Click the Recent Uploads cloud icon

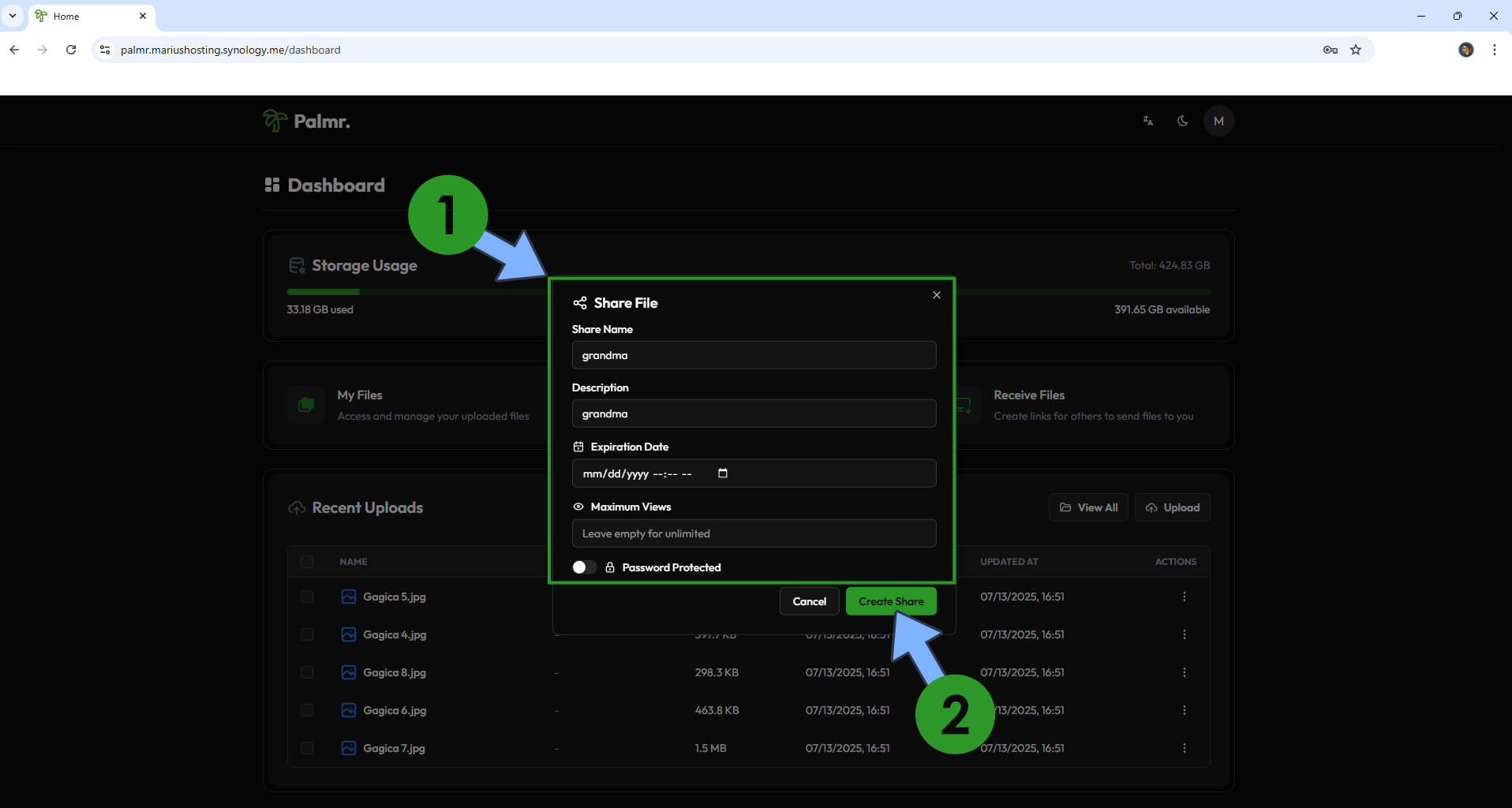(x=297, y=508)
